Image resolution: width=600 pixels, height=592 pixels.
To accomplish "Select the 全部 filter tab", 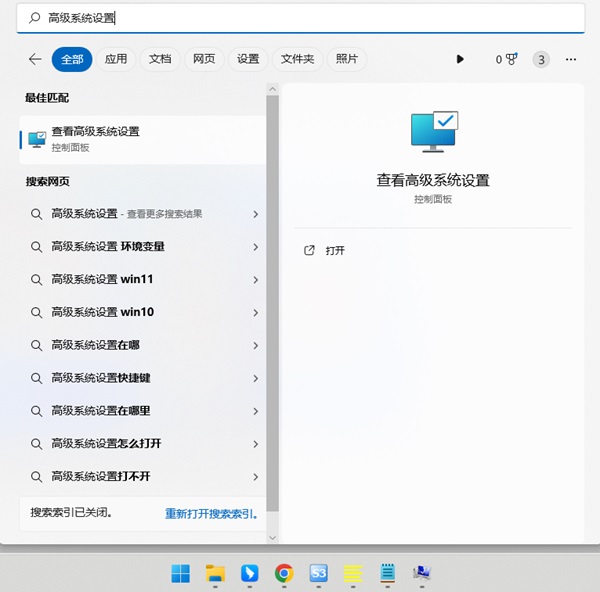I will pos(72,59).
